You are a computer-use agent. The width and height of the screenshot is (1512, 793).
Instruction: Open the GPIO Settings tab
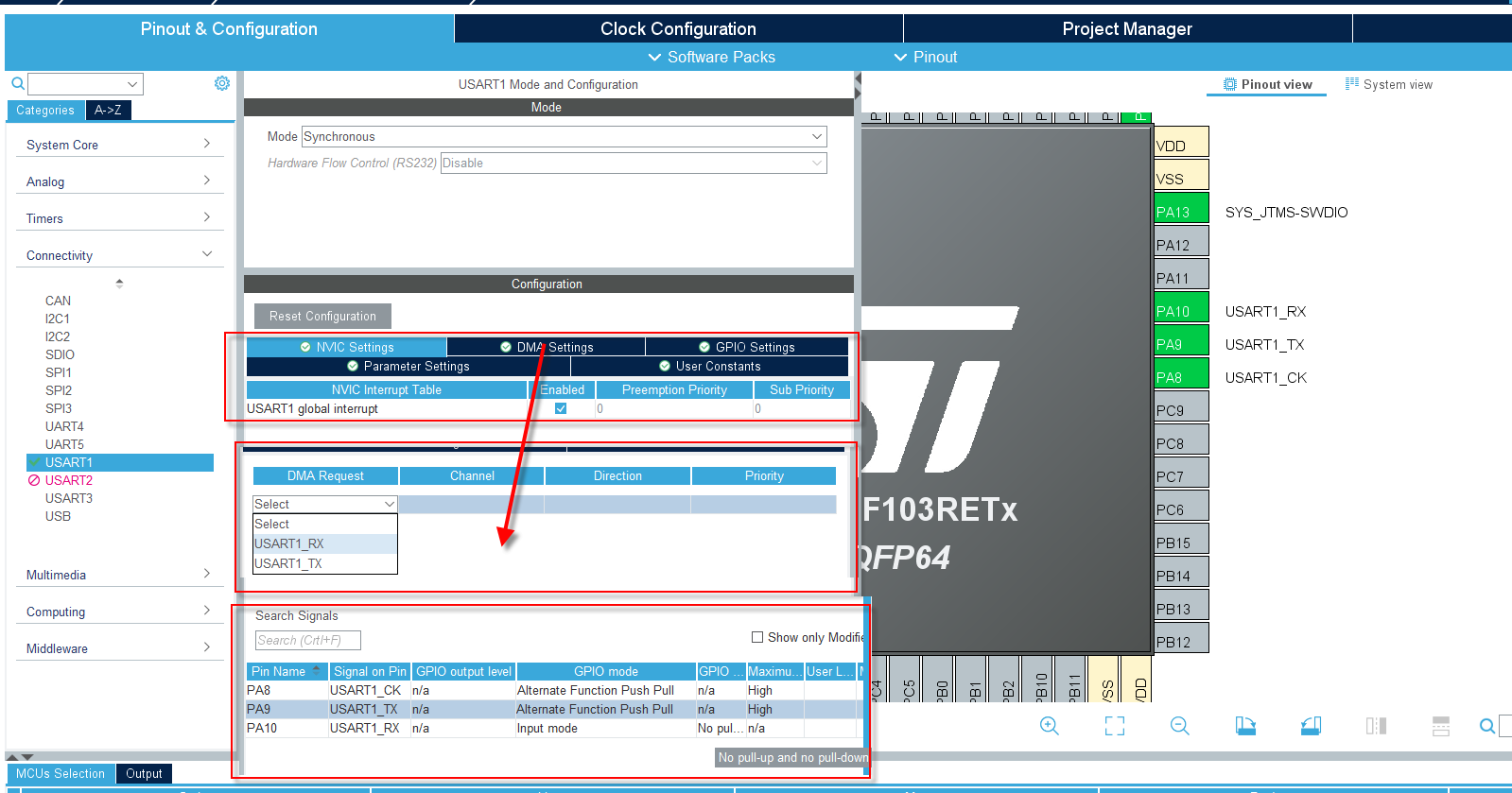pyautogui.click(x=747, y=347)
